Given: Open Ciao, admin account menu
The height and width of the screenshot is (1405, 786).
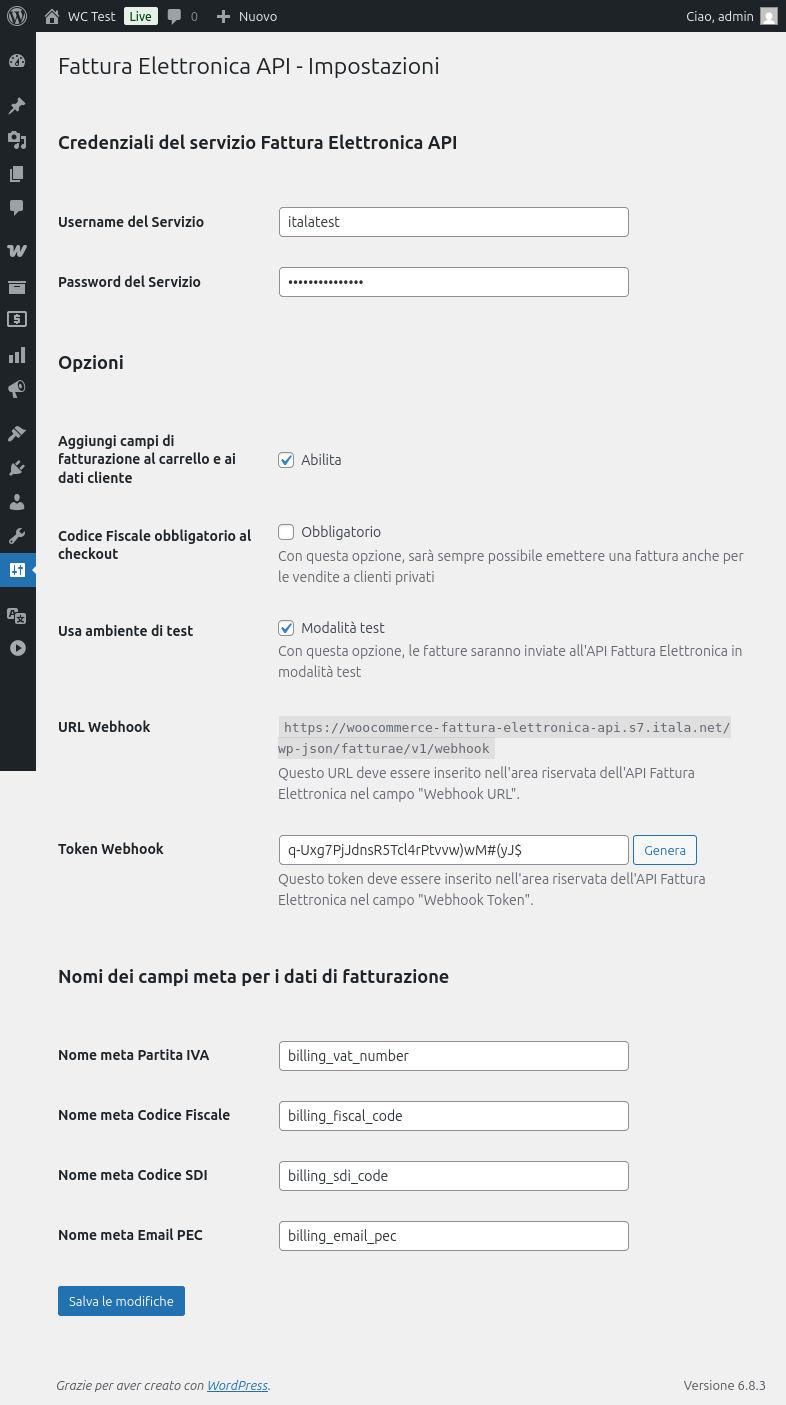Looking at the screenshot, I should coord(720,16).
